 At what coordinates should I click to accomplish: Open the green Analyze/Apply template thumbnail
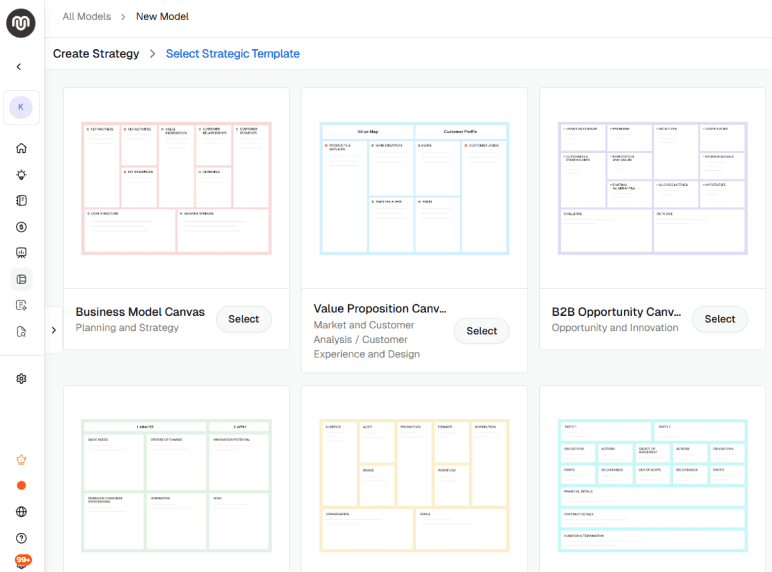(x=176, y=485)
